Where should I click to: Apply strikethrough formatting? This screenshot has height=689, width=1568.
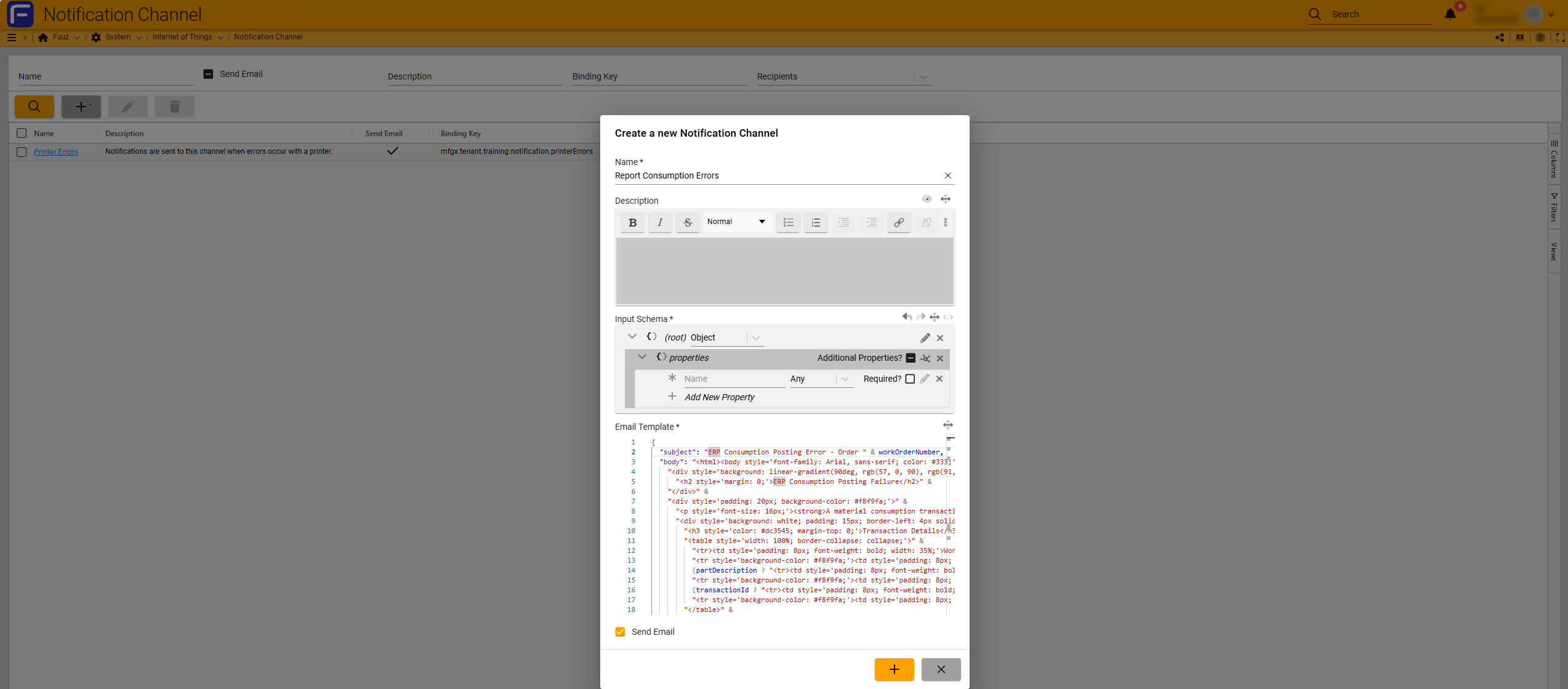click(x=688, y=222)
